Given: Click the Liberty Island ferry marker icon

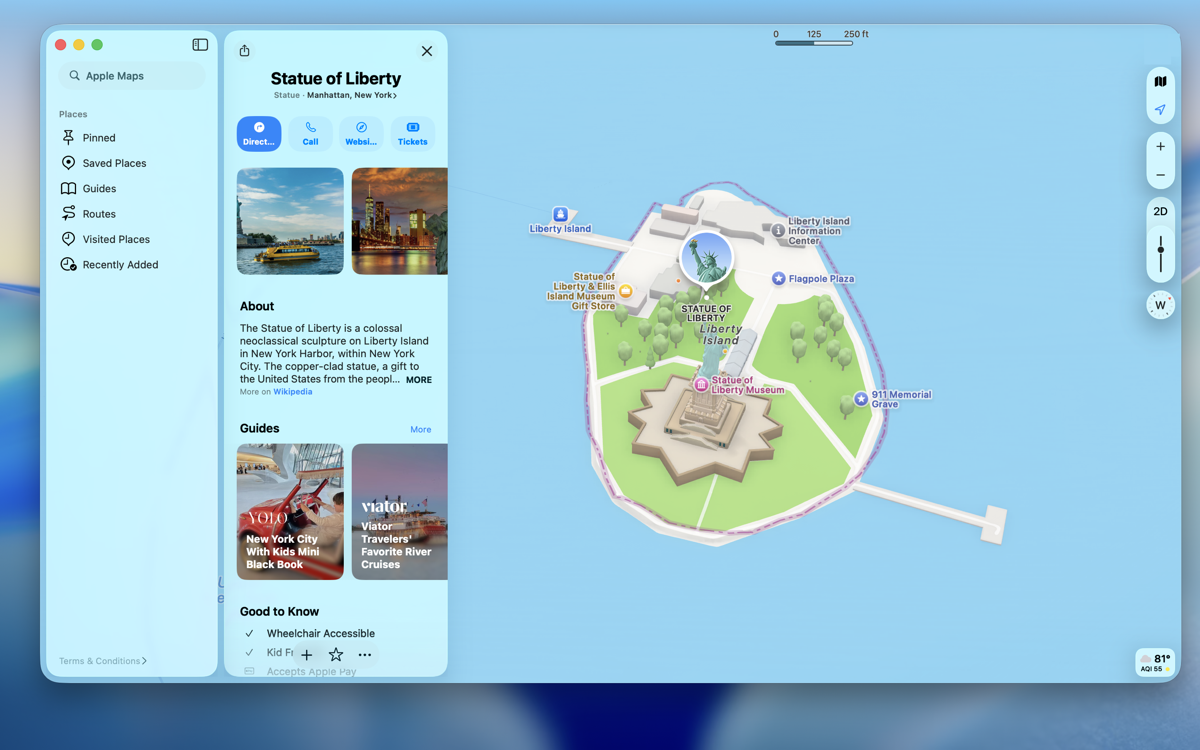Looking at the screenshot, I should click(561, 214).
